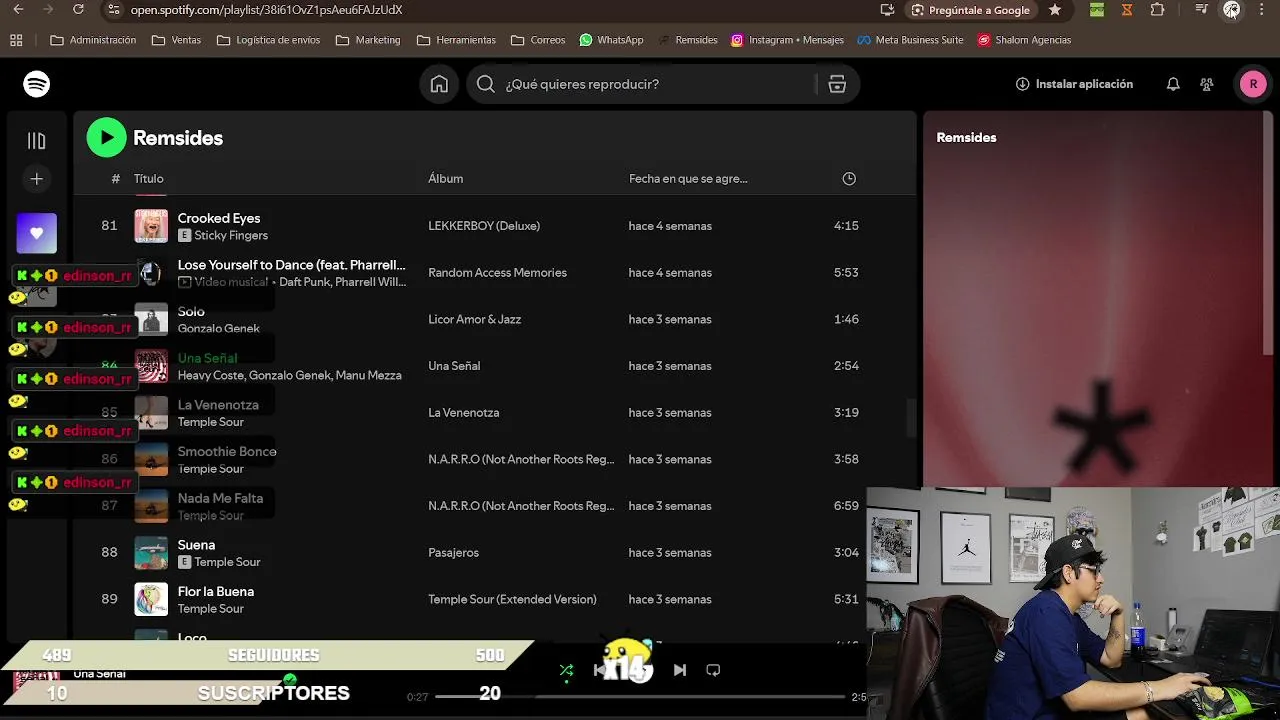Toggle repeat in the player bar
The image size is (1280, 720).
pos(713,670)
